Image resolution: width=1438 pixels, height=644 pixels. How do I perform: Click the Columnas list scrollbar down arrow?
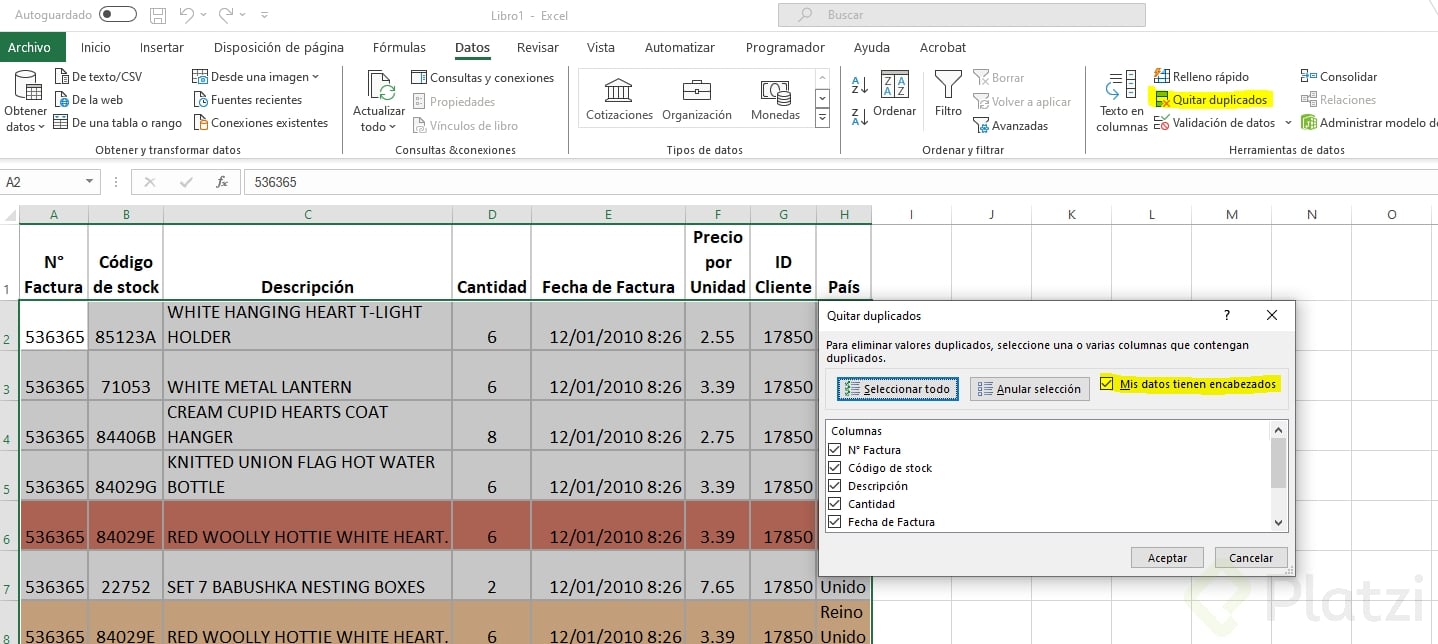[1278, 522]
